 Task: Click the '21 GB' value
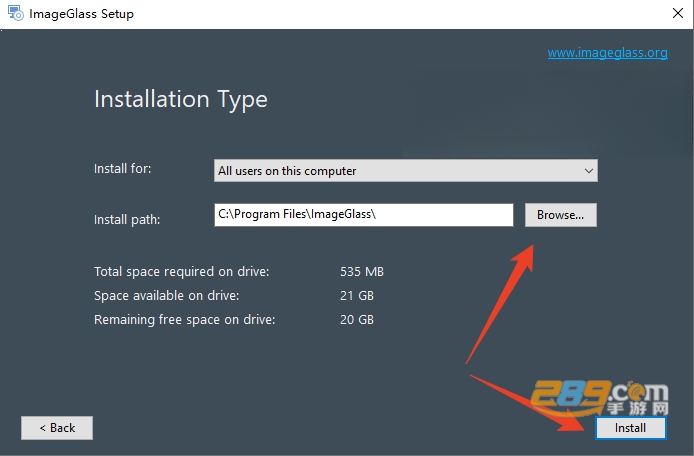(357, 295)
